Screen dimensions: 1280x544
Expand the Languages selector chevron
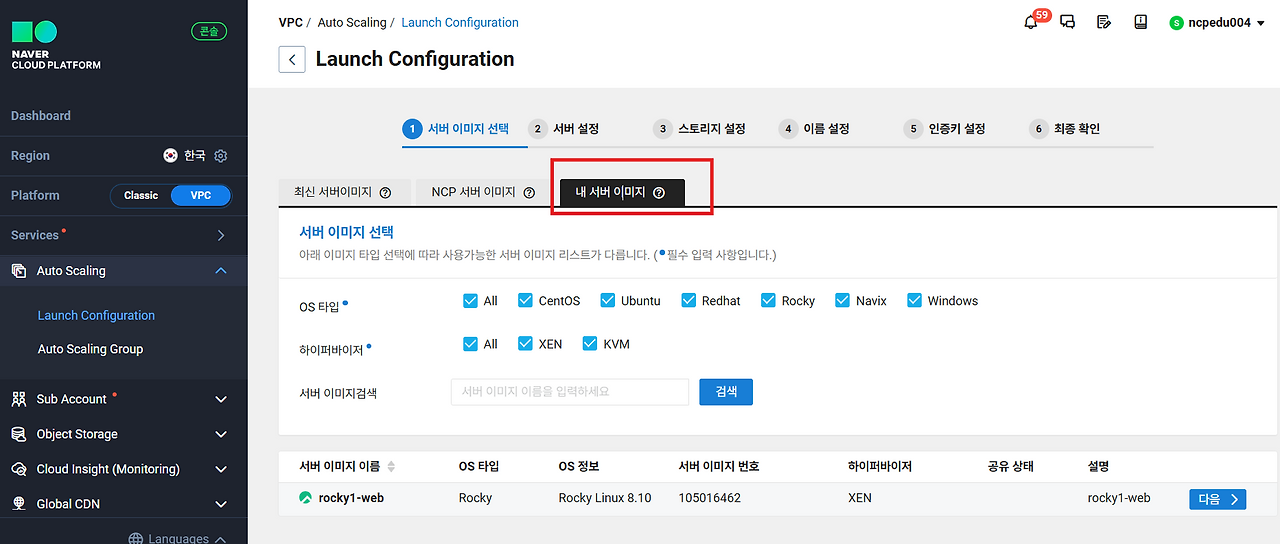(x=220, y=539)
